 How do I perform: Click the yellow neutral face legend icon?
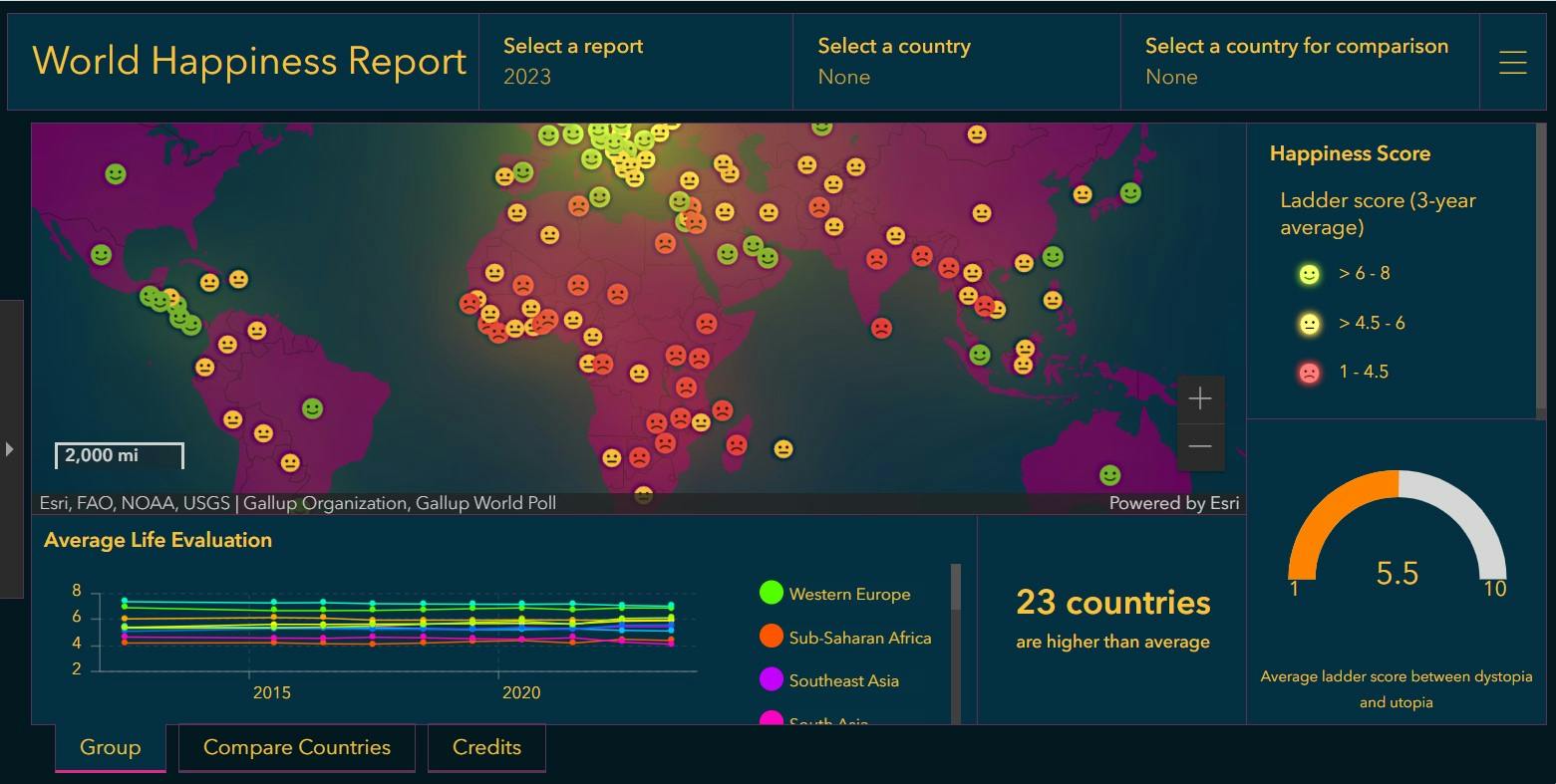tap(1309, 324)
